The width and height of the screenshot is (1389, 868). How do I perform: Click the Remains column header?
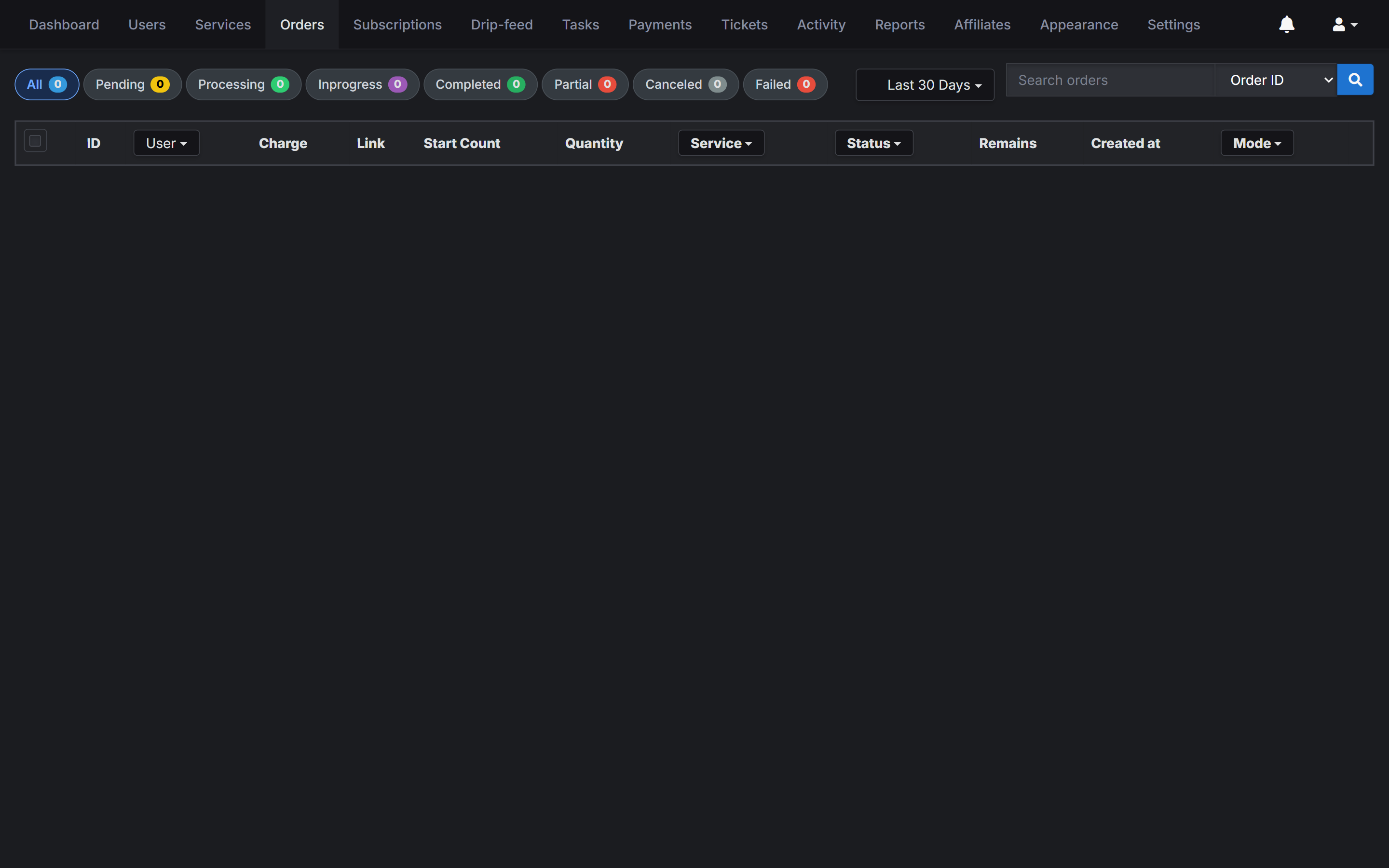click(1008, 143)
